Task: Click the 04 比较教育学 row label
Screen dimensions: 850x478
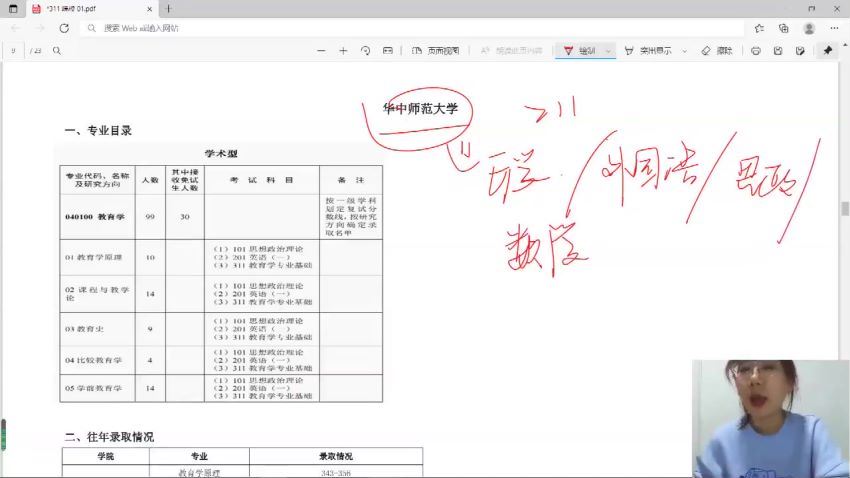Action: (x=93, y=360)
